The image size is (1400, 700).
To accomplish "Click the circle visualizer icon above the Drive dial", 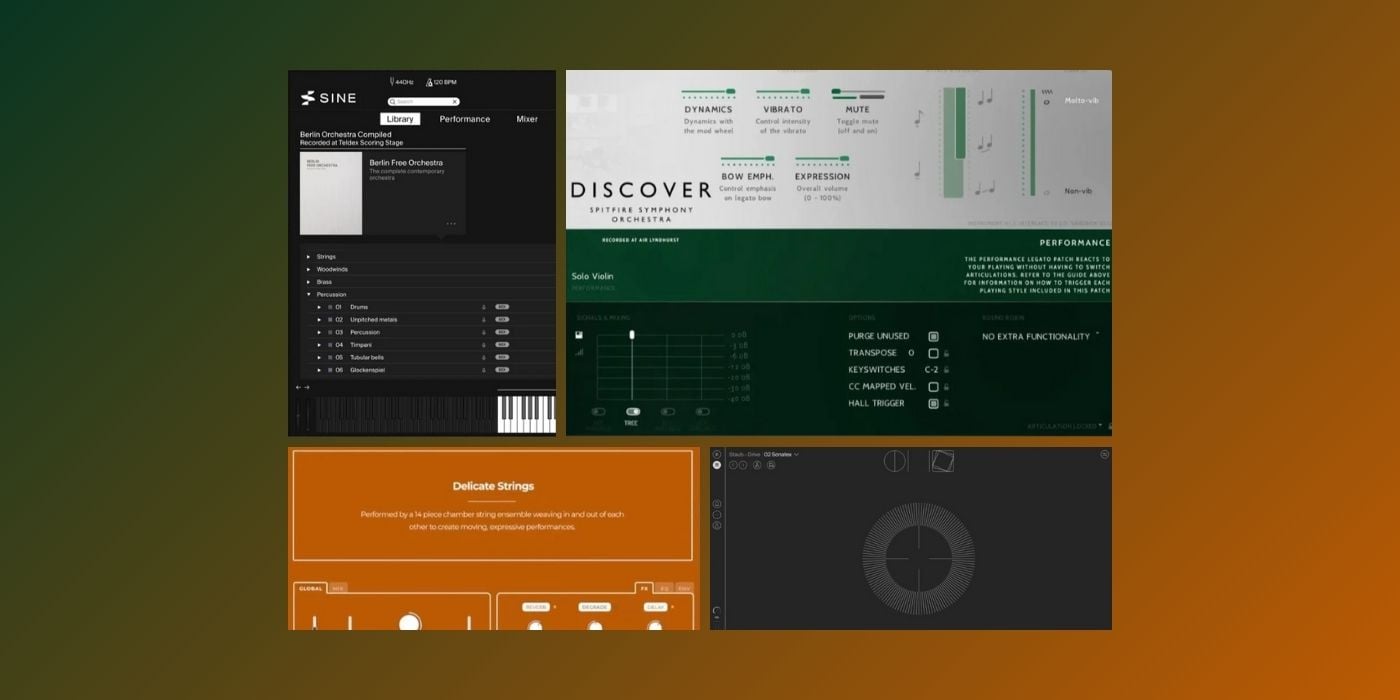I will (x=894, y=461).
